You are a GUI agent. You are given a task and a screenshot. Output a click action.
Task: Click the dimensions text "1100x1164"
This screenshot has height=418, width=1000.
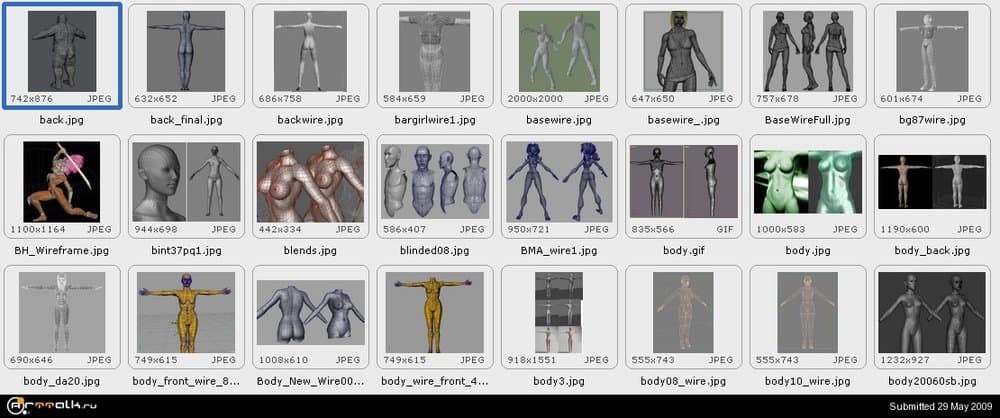pyautogui.click(x=38, y=229)
